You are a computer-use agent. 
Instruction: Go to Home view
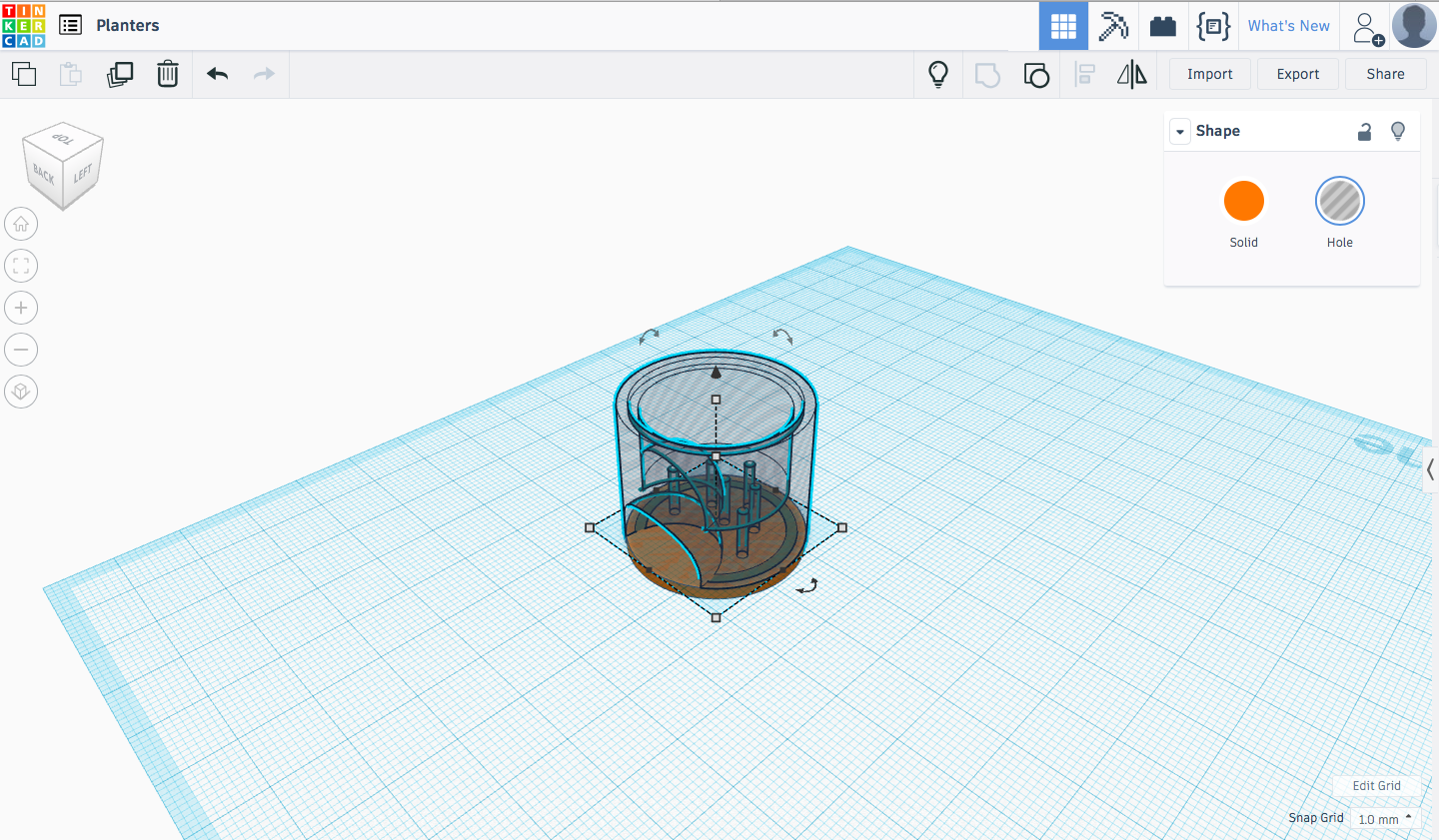[x=21, y=224]
